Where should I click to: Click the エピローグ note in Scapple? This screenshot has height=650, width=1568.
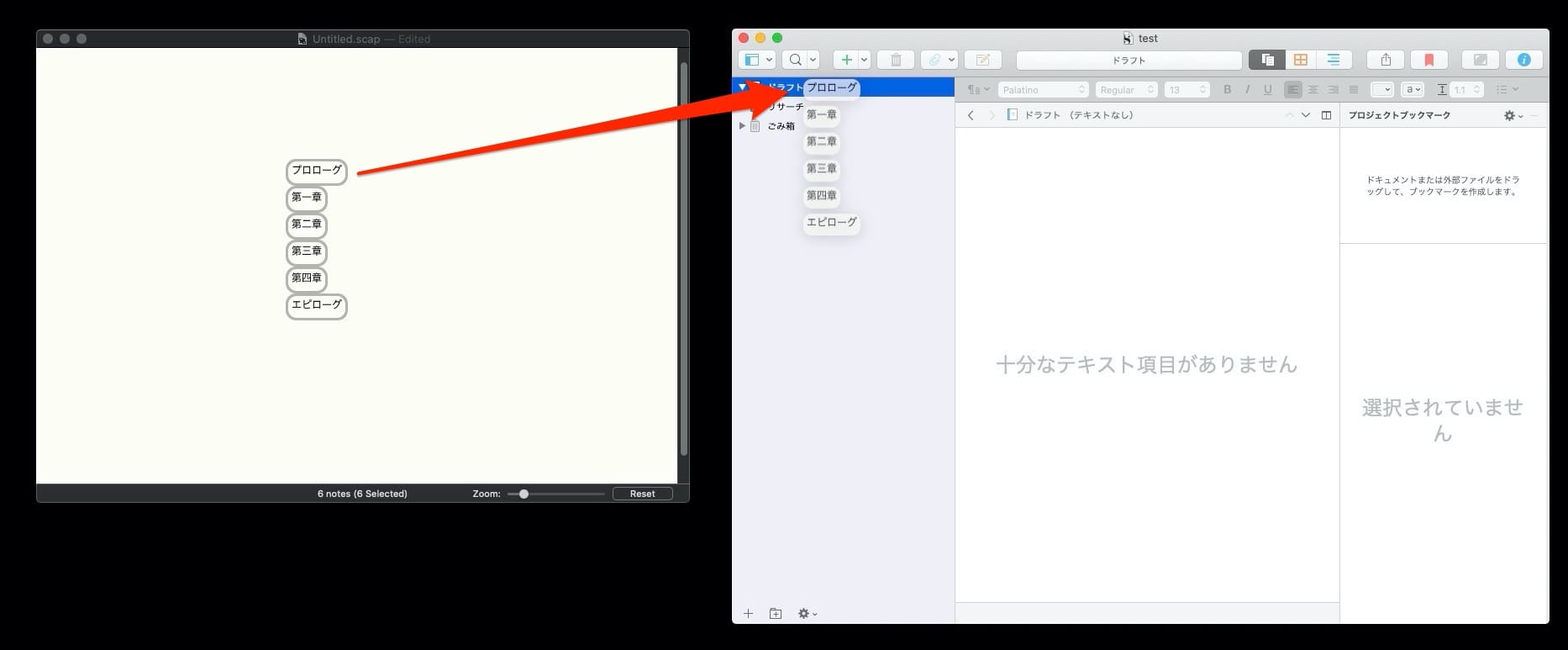click(x=317, y=306)
